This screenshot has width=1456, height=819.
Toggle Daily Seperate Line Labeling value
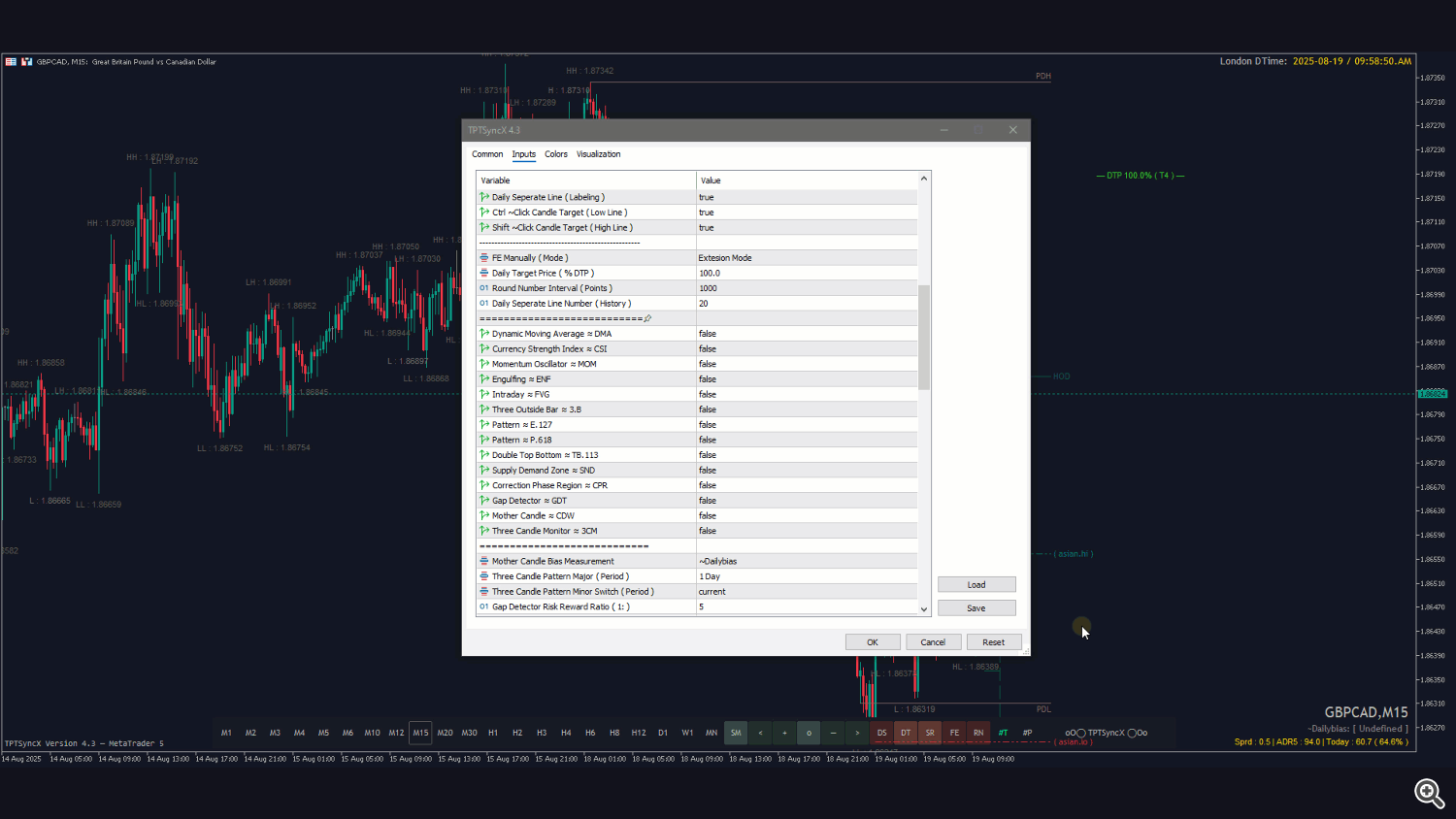[807, 197]
